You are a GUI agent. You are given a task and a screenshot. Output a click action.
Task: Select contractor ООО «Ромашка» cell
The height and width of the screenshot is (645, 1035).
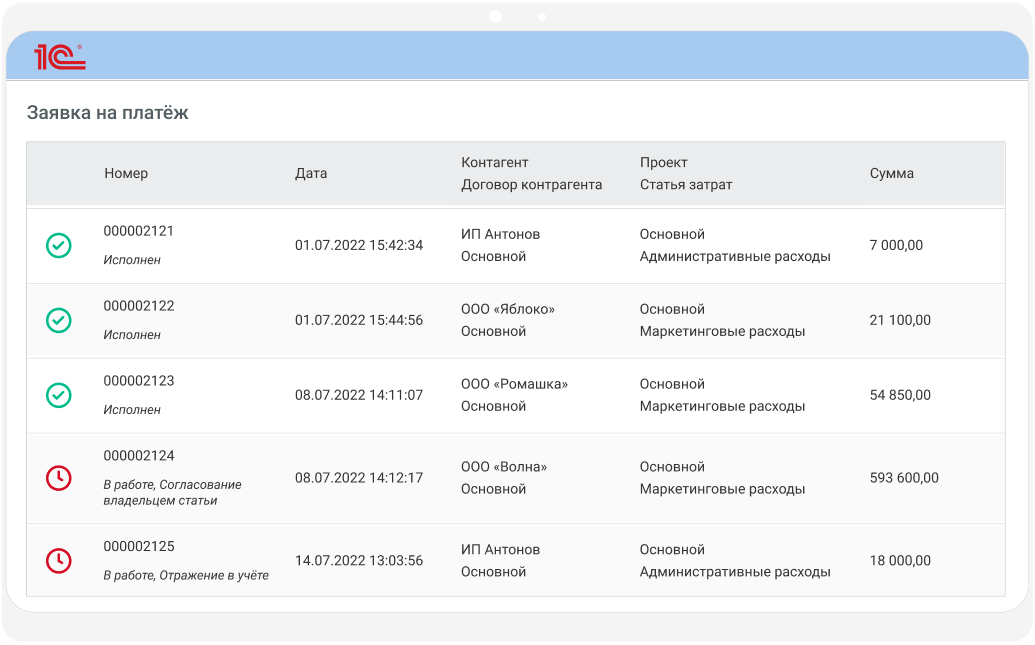pos(513,384)
